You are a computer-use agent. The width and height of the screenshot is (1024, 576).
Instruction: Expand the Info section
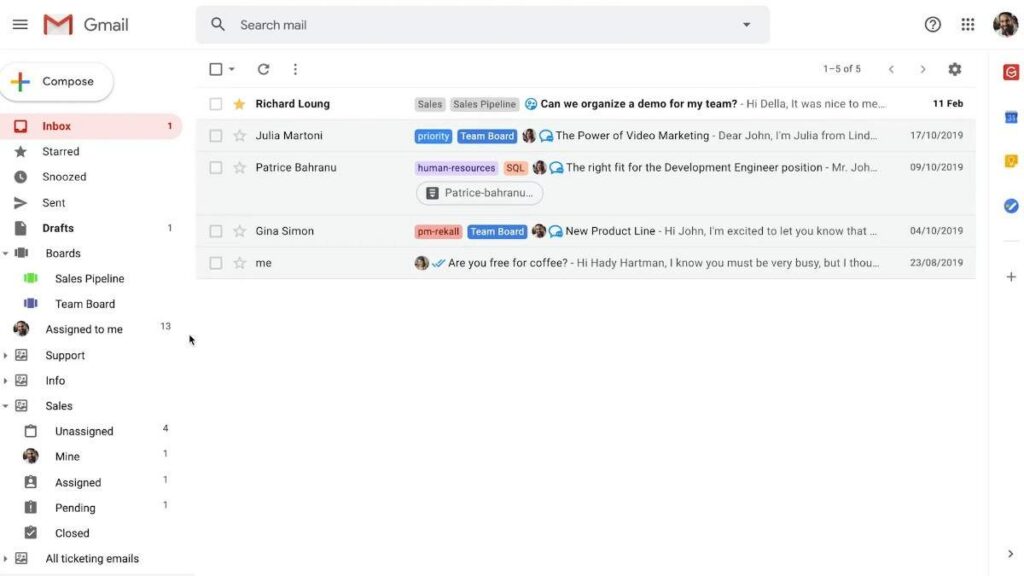[5, 381]
